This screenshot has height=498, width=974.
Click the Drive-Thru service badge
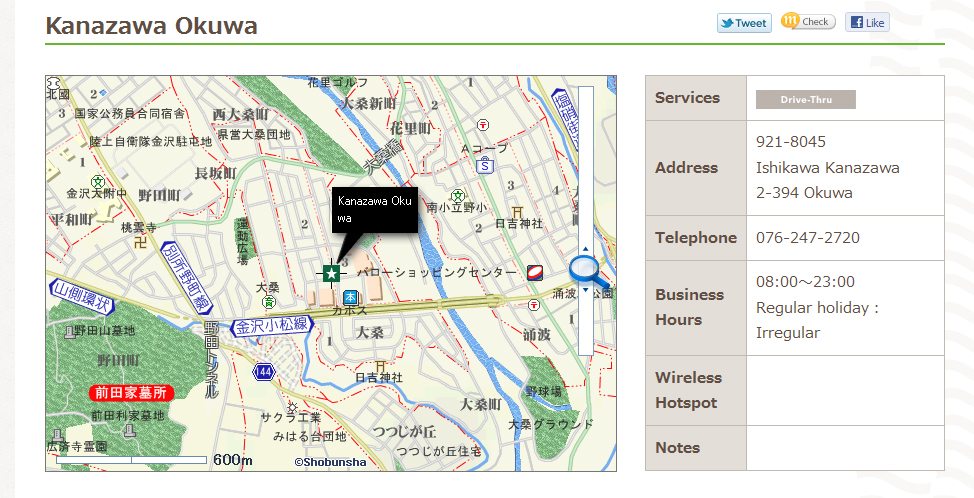pos(805,99)
